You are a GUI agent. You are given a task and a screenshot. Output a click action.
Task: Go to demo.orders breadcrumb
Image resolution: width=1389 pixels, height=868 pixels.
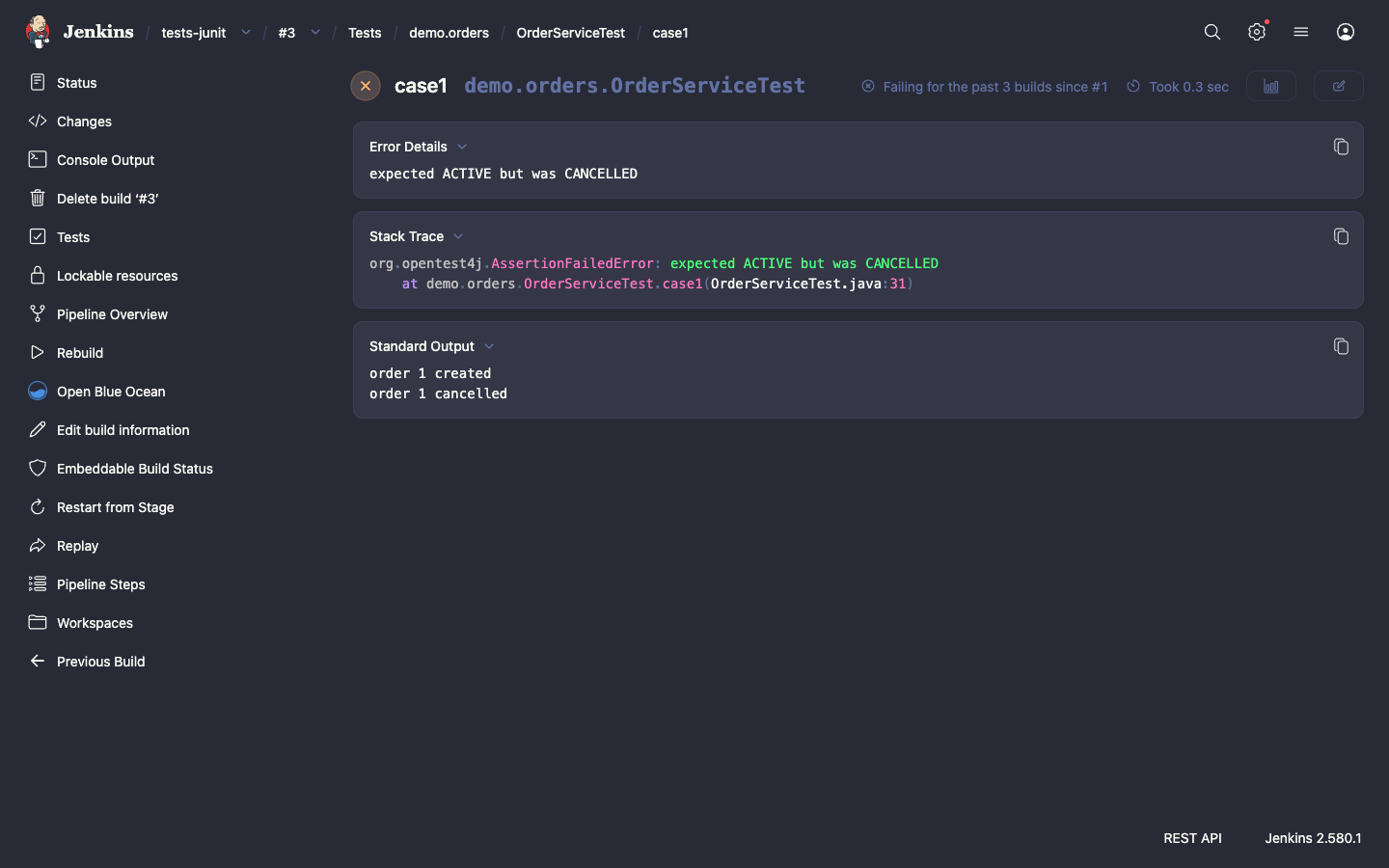[x=449, y=33]
